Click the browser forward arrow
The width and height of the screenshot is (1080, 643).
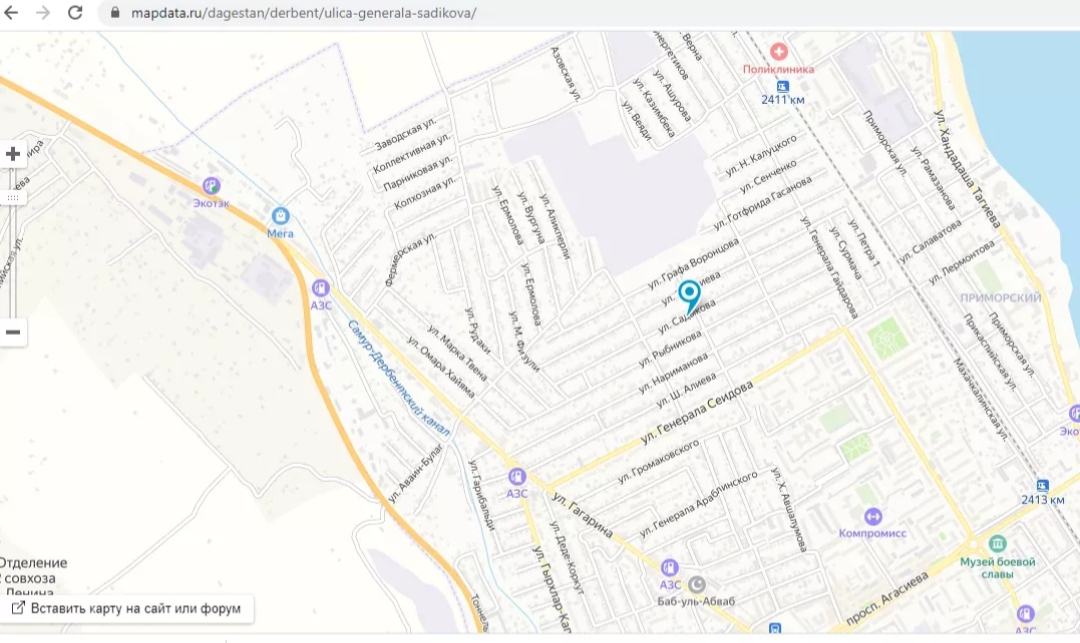pos(43,12)
